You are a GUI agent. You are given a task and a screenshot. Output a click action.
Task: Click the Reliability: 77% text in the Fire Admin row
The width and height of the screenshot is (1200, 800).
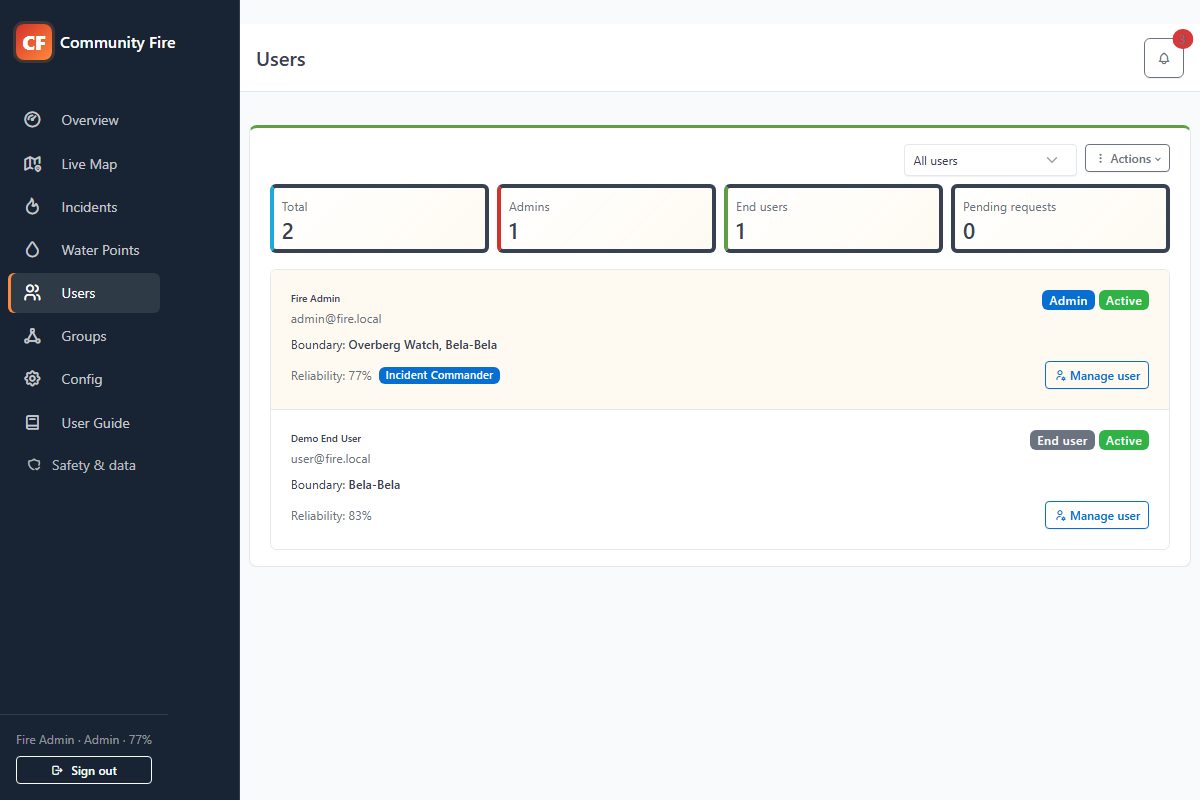coord(331,376)
